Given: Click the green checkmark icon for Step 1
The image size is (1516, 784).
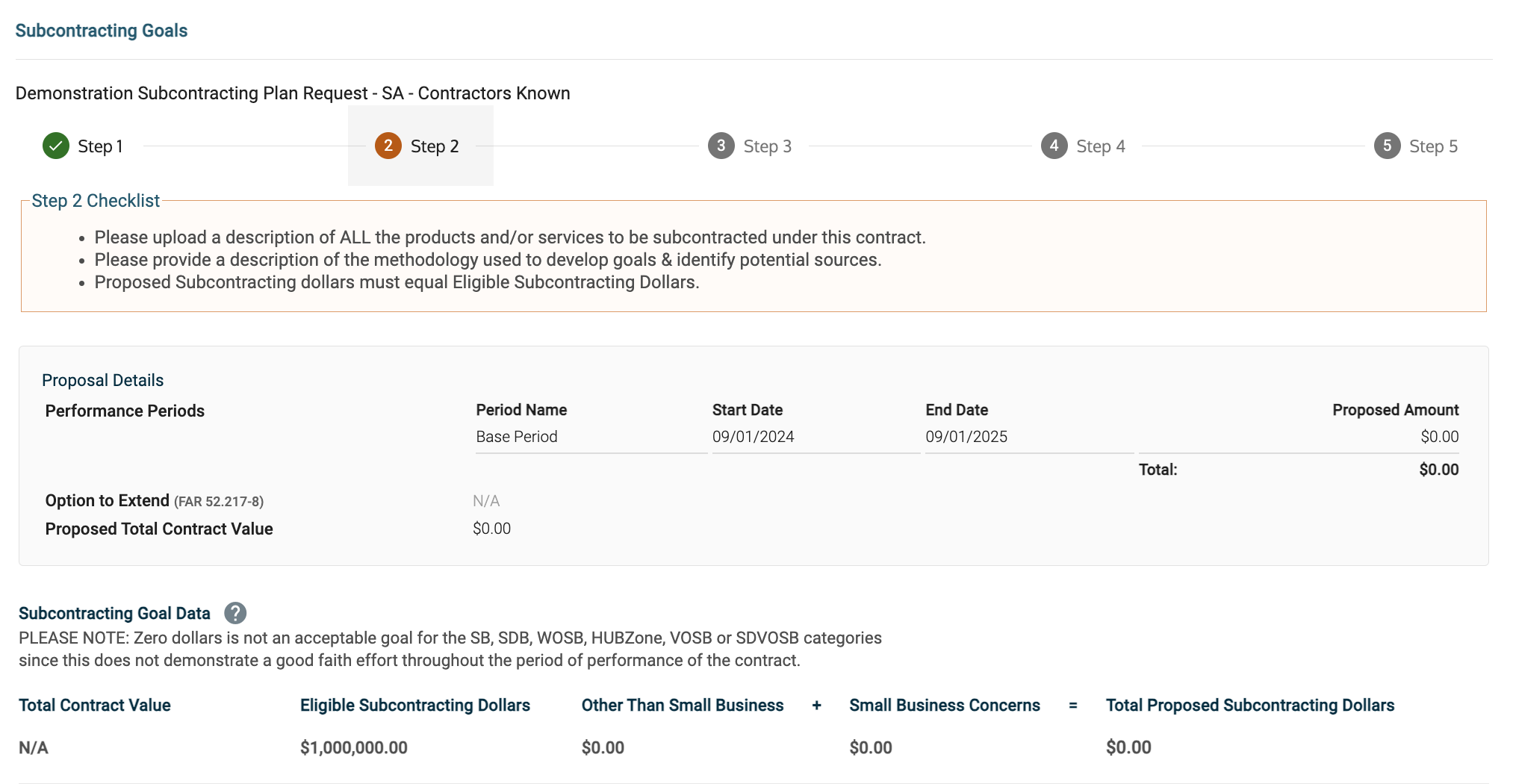Looking at the screenshot, I should coord(56,146).
